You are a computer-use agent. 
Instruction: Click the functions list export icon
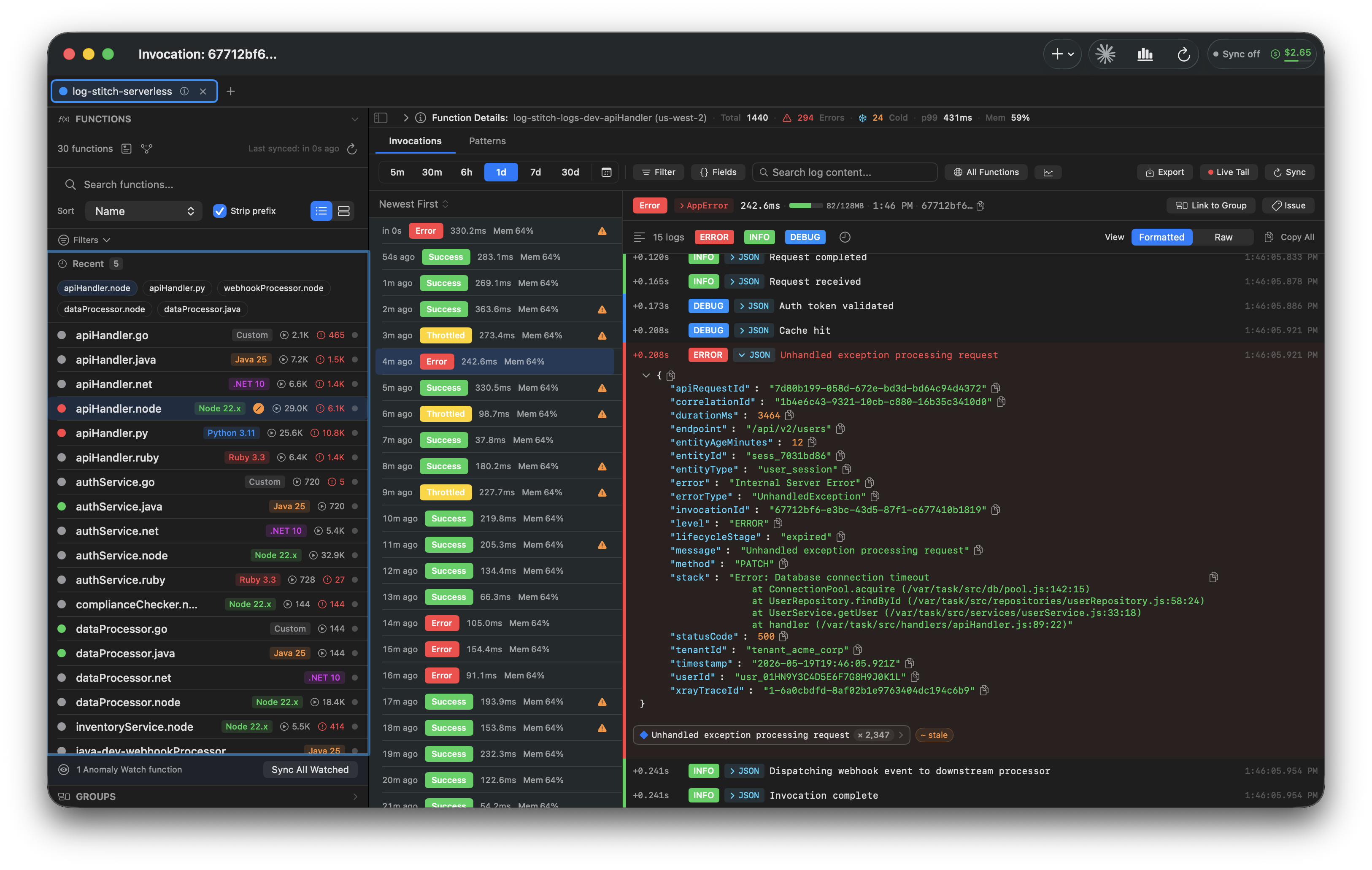tap(127, 149)
